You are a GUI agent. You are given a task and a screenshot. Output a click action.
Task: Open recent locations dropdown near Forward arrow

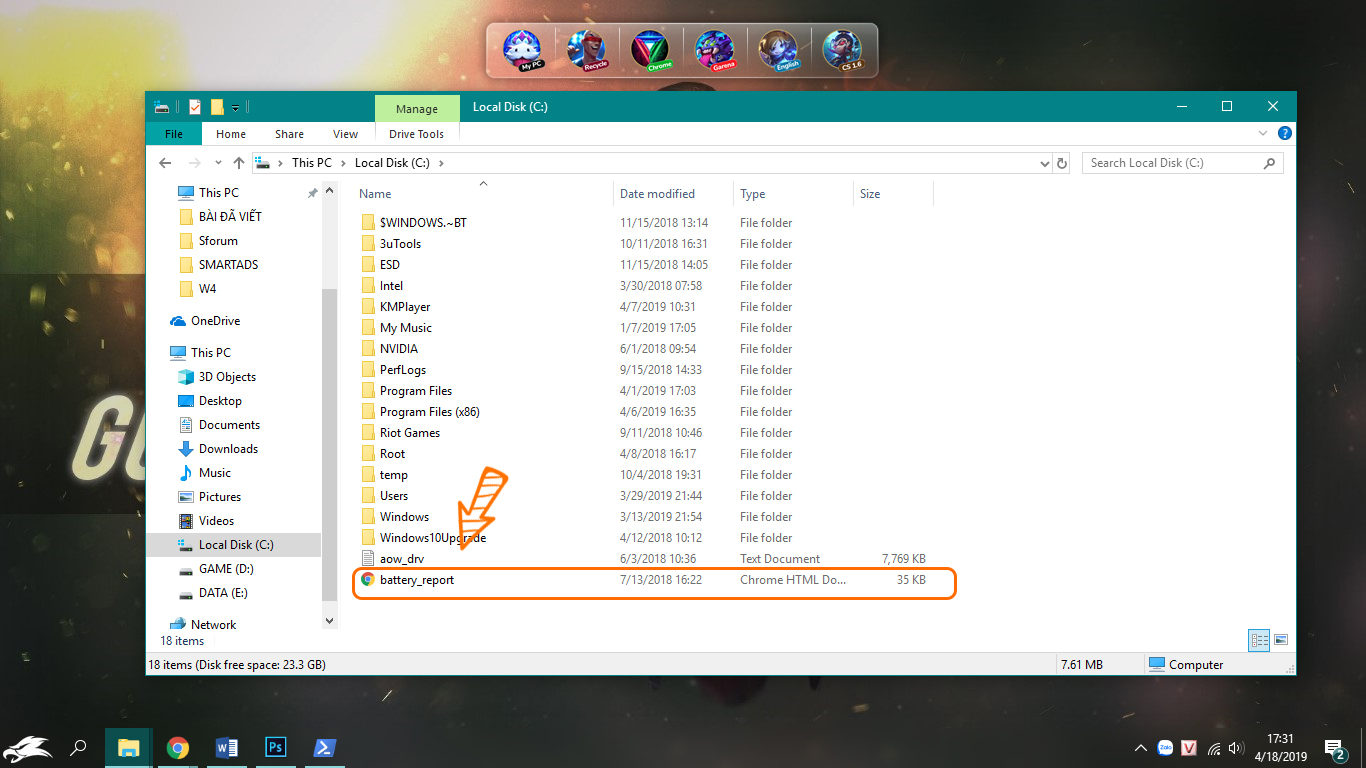coord(217,163)
